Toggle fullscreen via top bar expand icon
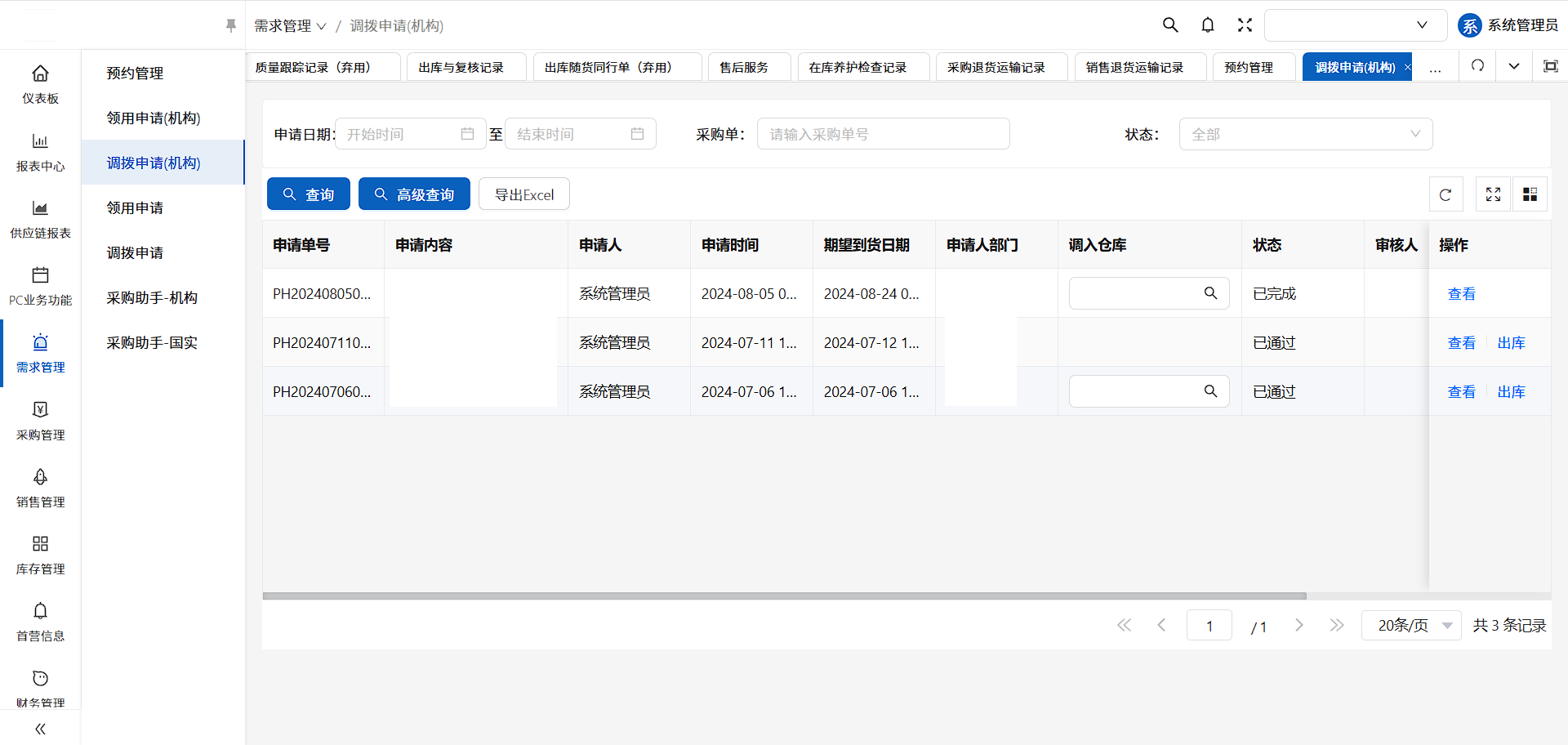The height and width of the screenshot is (745, 1568). (1245, 25)
